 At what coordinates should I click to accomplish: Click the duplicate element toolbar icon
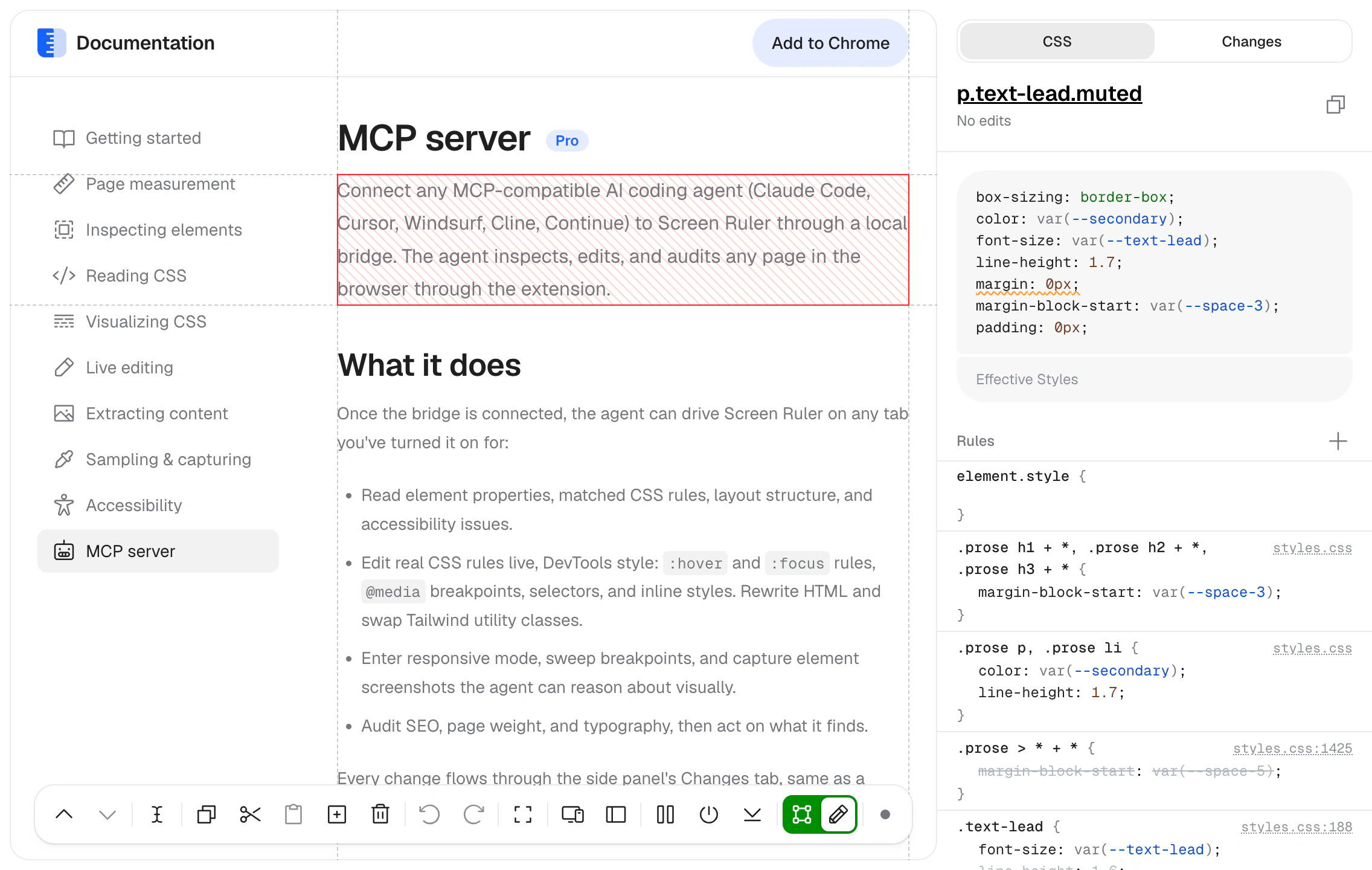point(207,814)
